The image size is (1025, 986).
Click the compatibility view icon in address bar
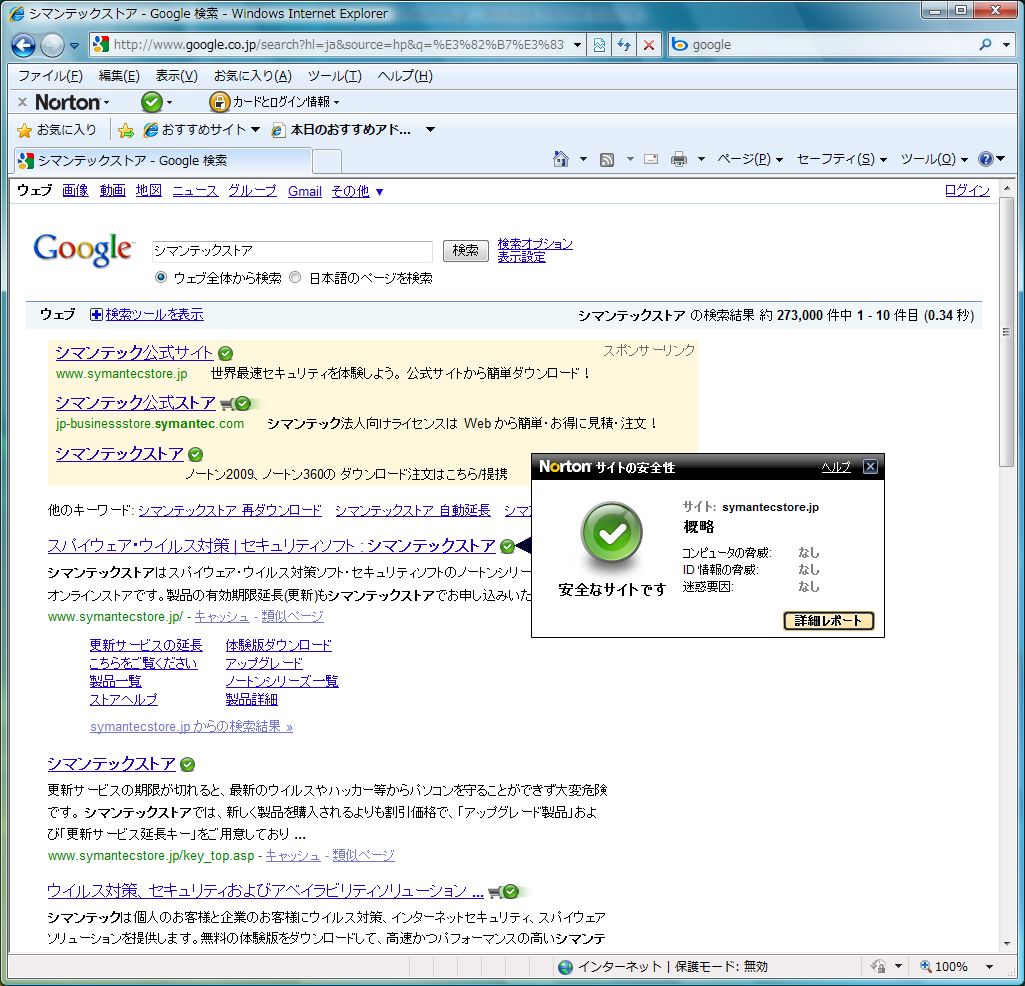(599, 45)
